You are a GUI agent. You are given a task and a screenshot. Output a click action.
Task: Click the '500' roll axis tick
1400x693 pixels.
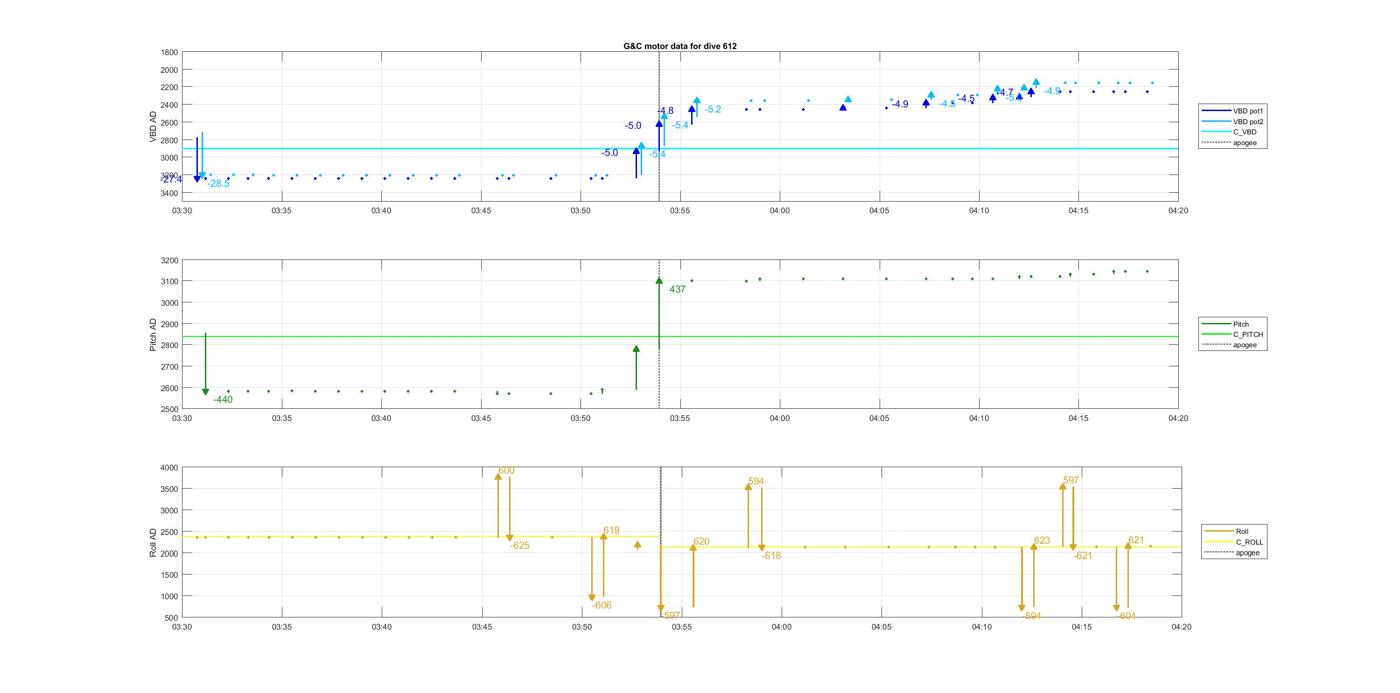[172, 618]
